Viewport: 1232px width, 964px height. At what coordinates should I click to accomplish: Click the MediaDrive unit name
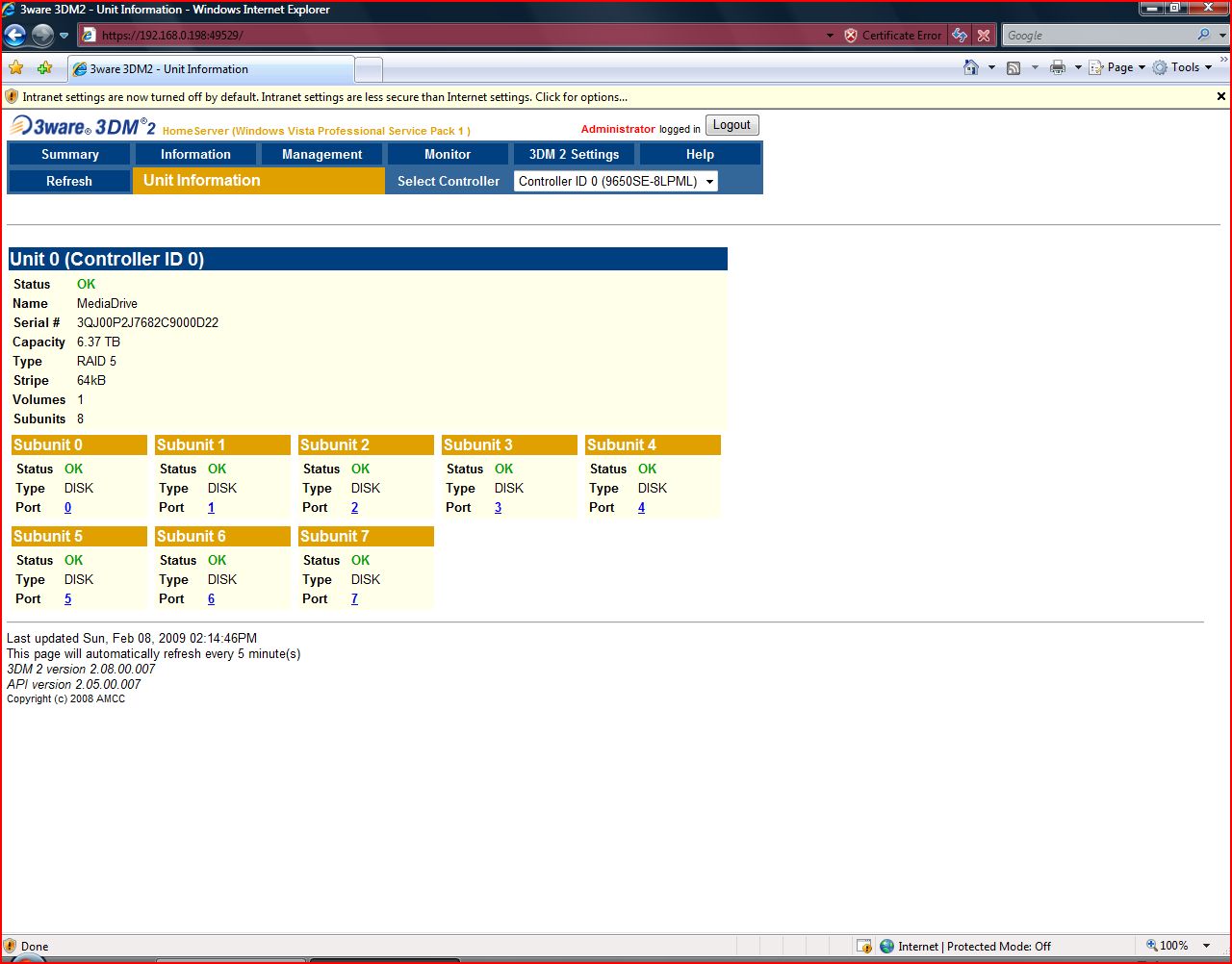[107, 303]
